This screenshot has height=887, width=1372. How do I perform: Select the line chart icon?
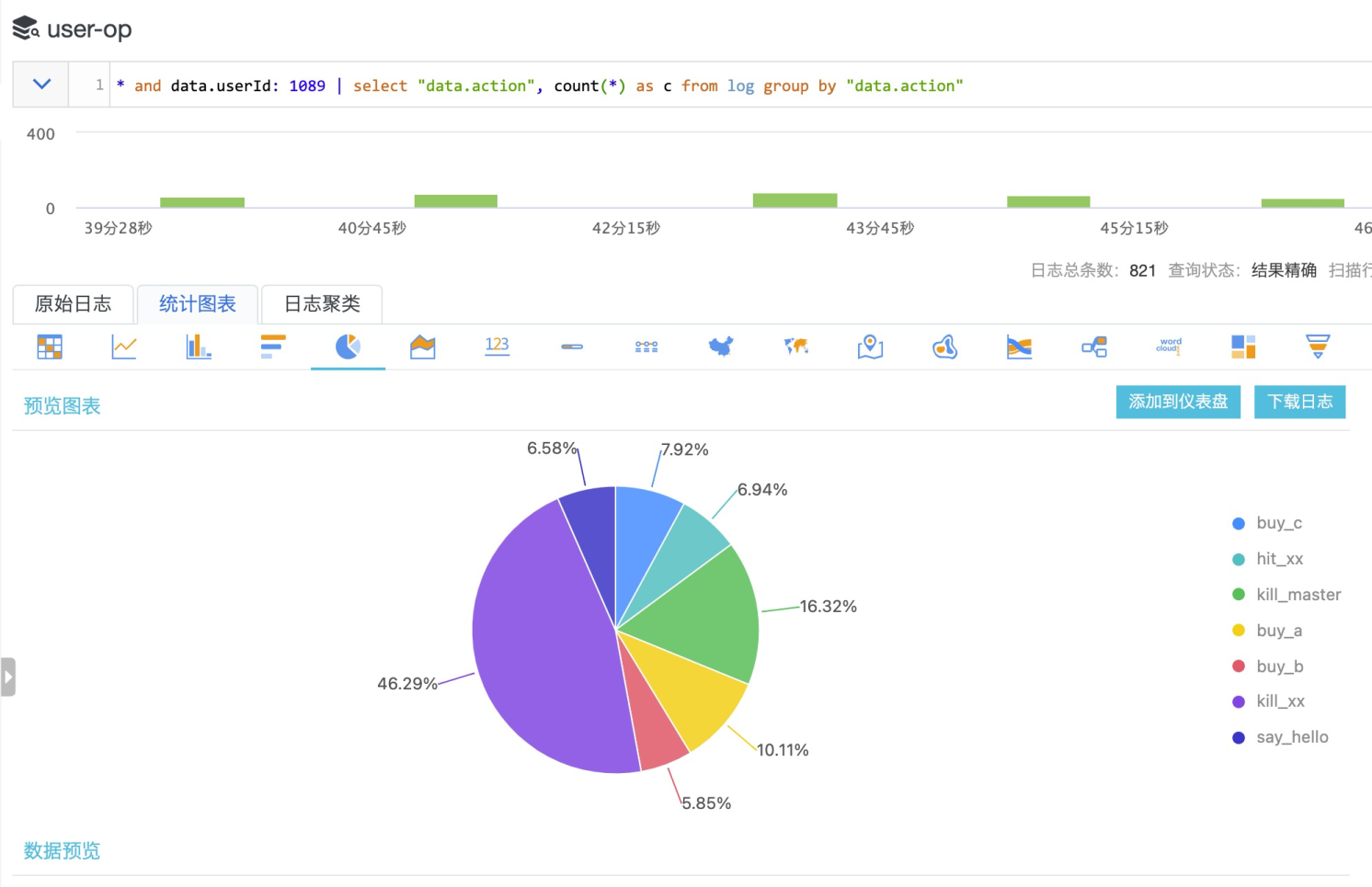click(x=124, y=347)
